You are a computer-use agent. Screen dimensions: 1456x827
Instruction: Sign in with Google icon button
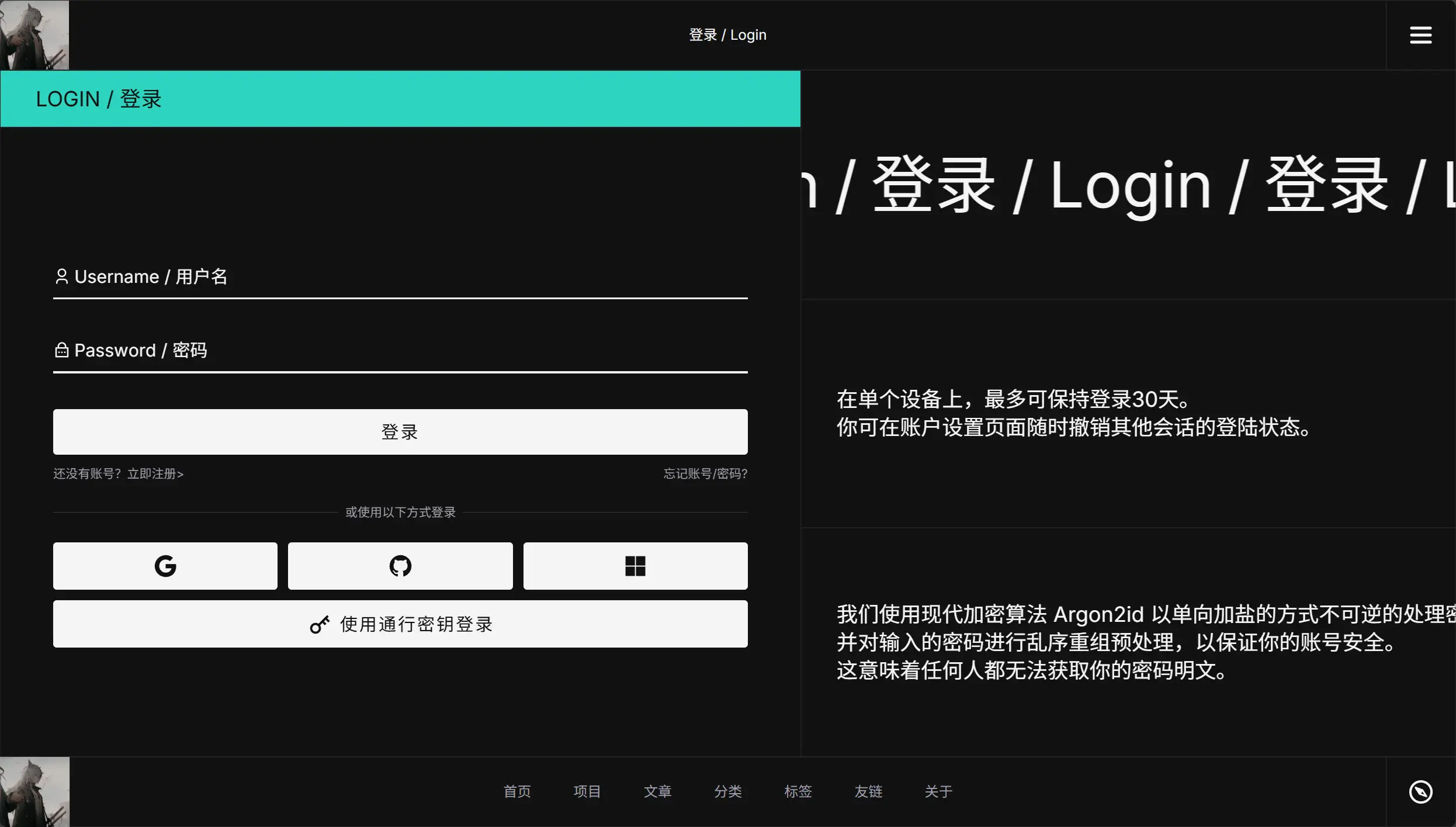(165, 566)
